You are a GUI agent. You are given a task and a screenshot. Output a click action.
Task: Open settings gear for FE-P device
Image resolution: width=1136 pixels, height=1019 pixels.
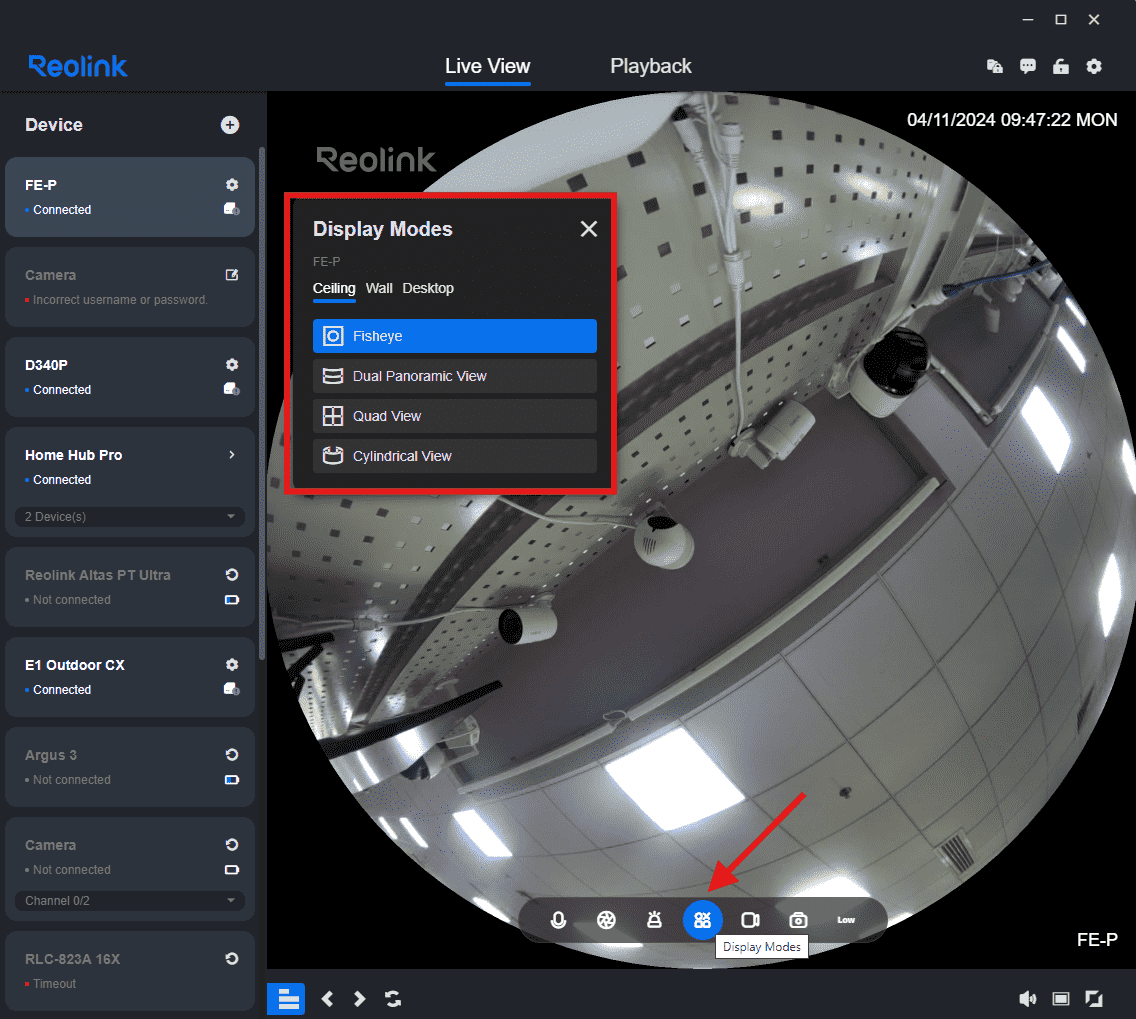232,185
